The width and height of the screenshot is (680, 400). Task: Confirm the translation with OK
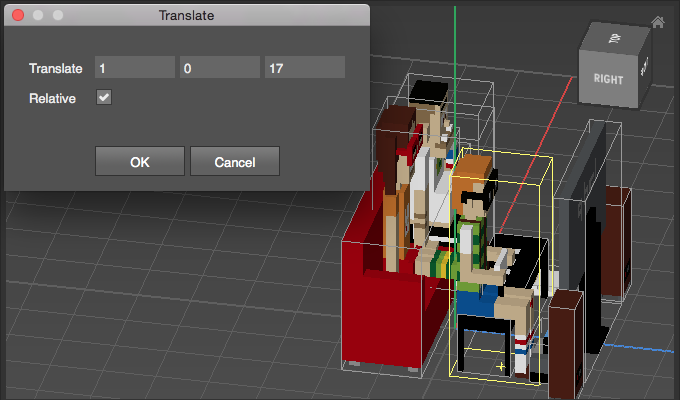point(139,161)
